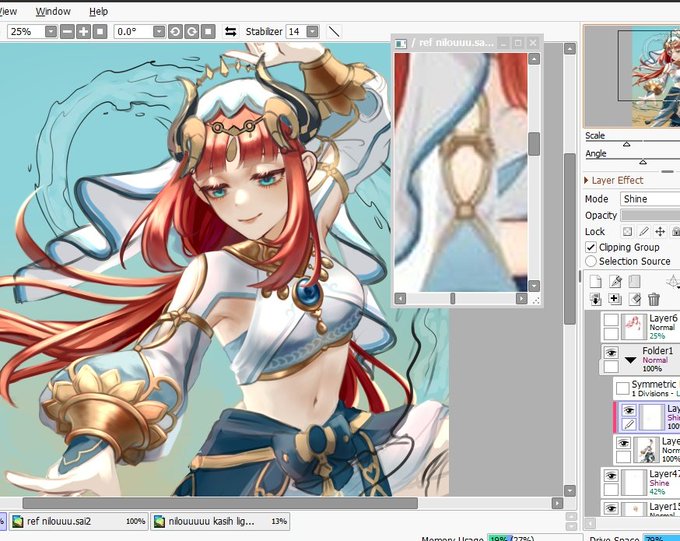Click the ref nilouuu window title icon
Viewport: 680px width, 541px height.
[401, 43]
